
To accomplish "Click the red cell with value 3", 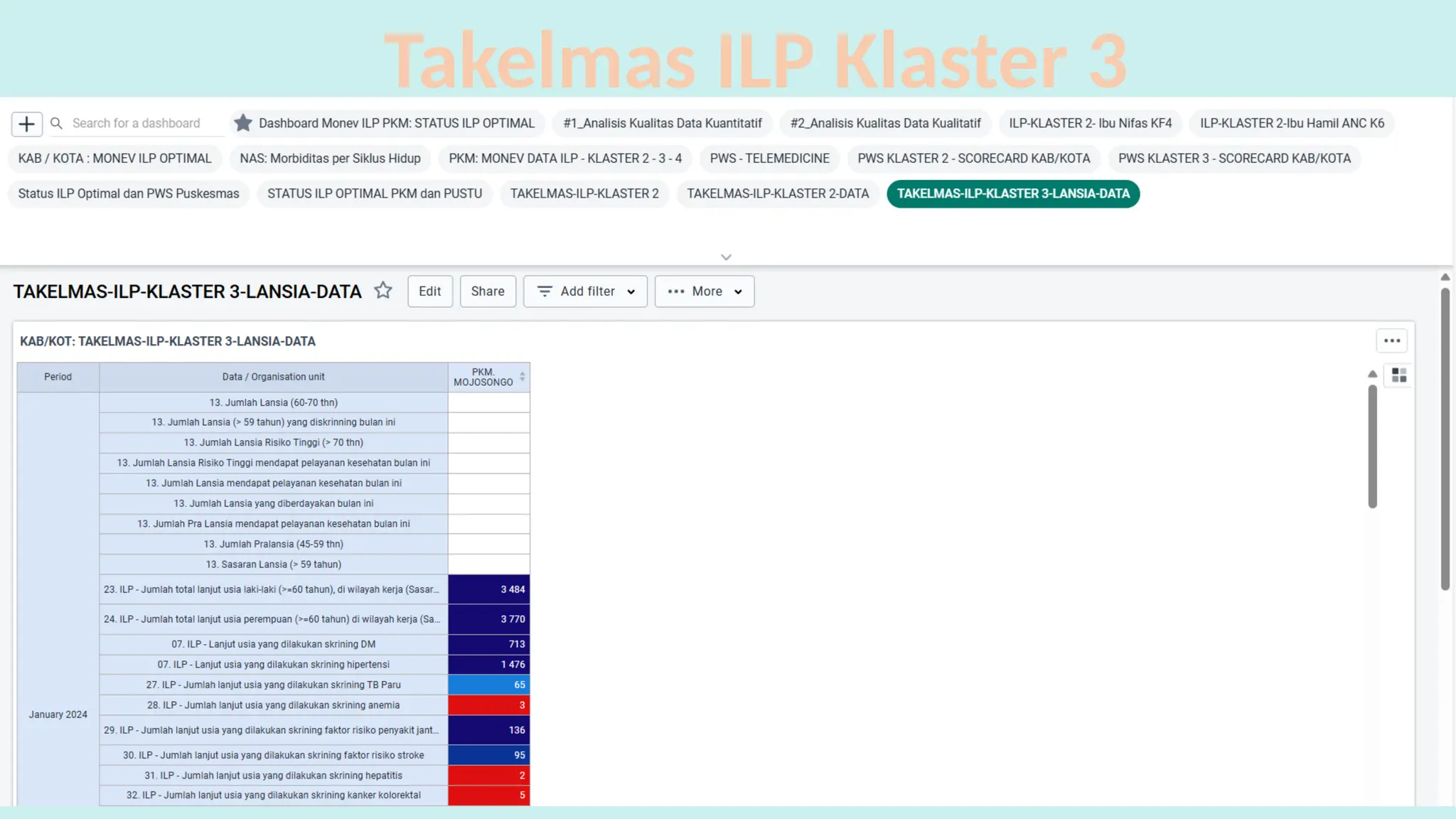I will (489, 705).
